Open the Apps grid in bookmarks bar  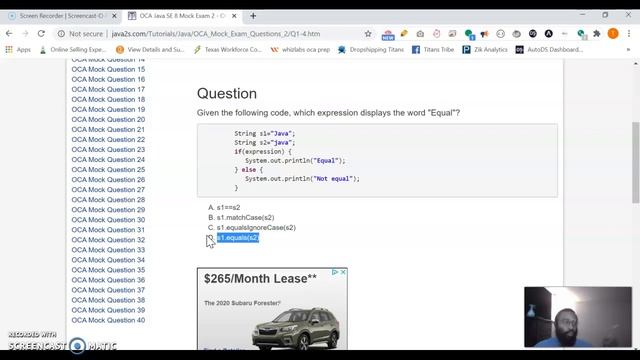(18, 49)
